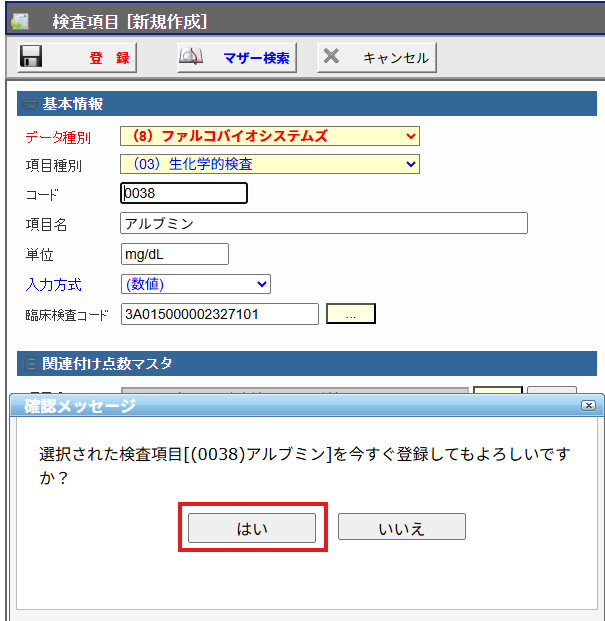
Task: Click the floppy disk 登録 save icon
Action: point(31,57)
